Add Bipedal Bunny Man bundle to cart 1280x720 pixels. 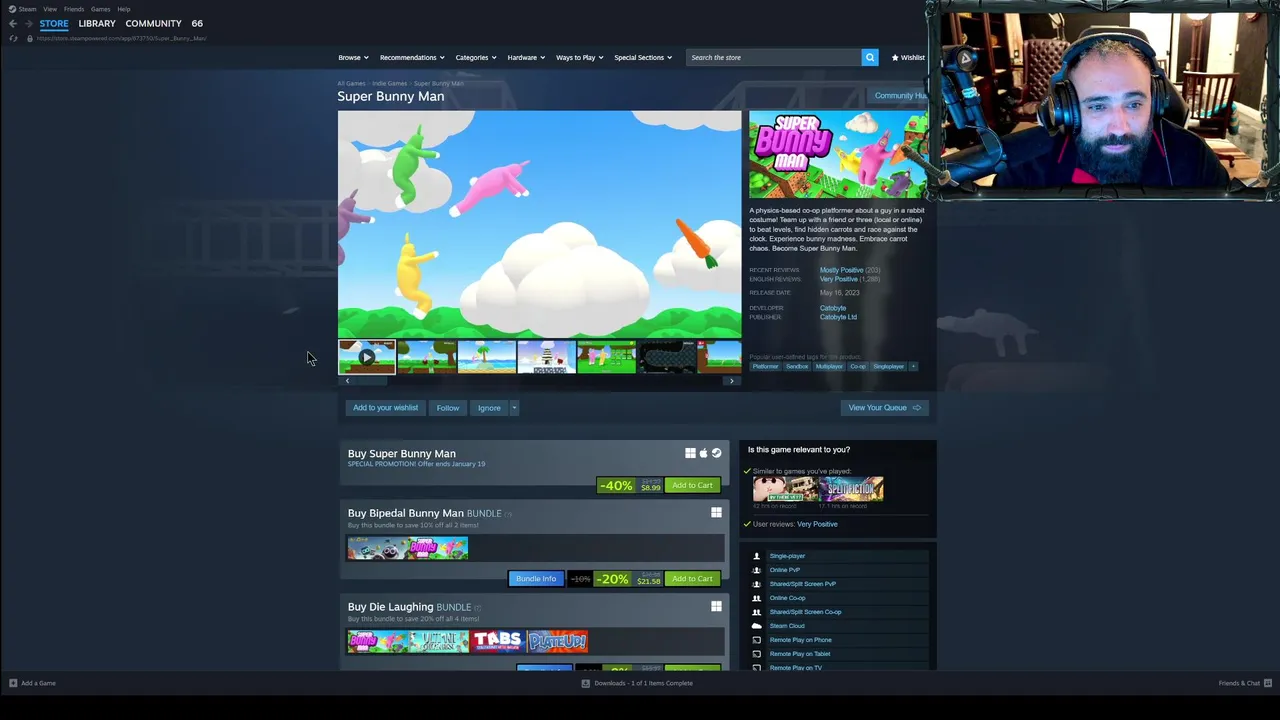(692, 578)
